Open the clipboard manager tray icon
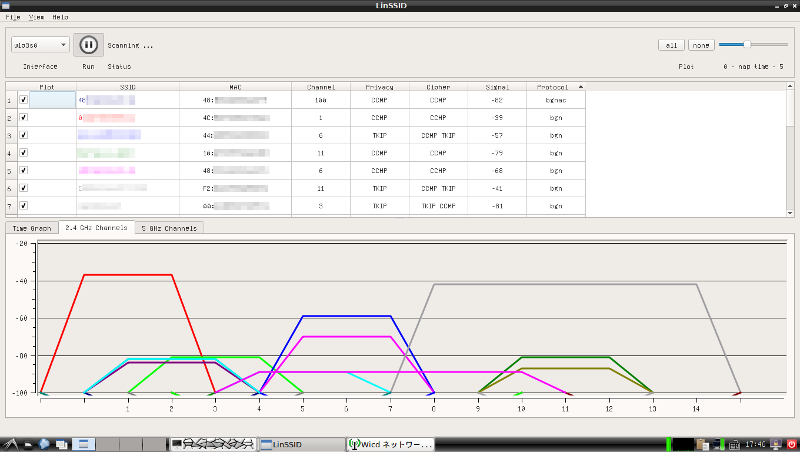Screen dimensions: 800x452 [x=703, y=444]
